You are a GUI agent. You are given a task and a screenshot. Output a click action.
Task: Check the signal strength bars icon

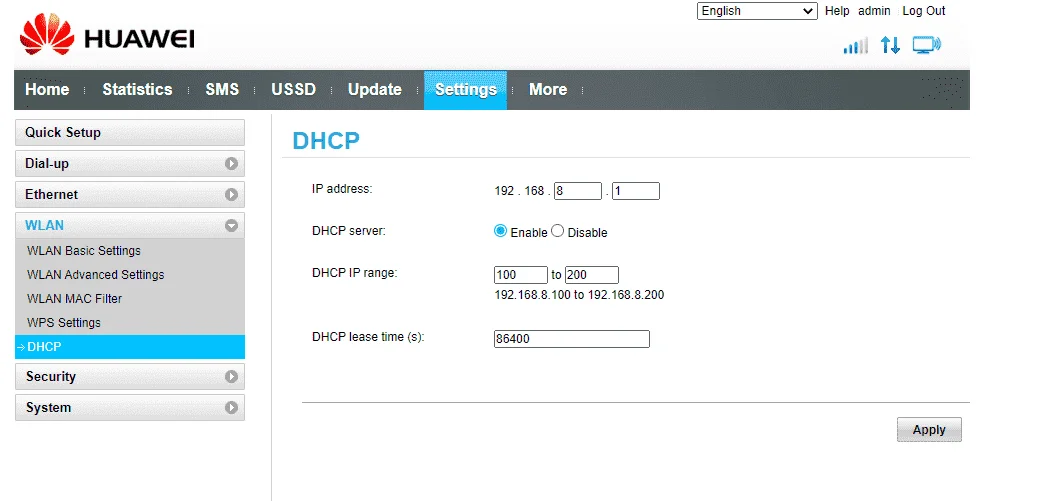[856, 45]
